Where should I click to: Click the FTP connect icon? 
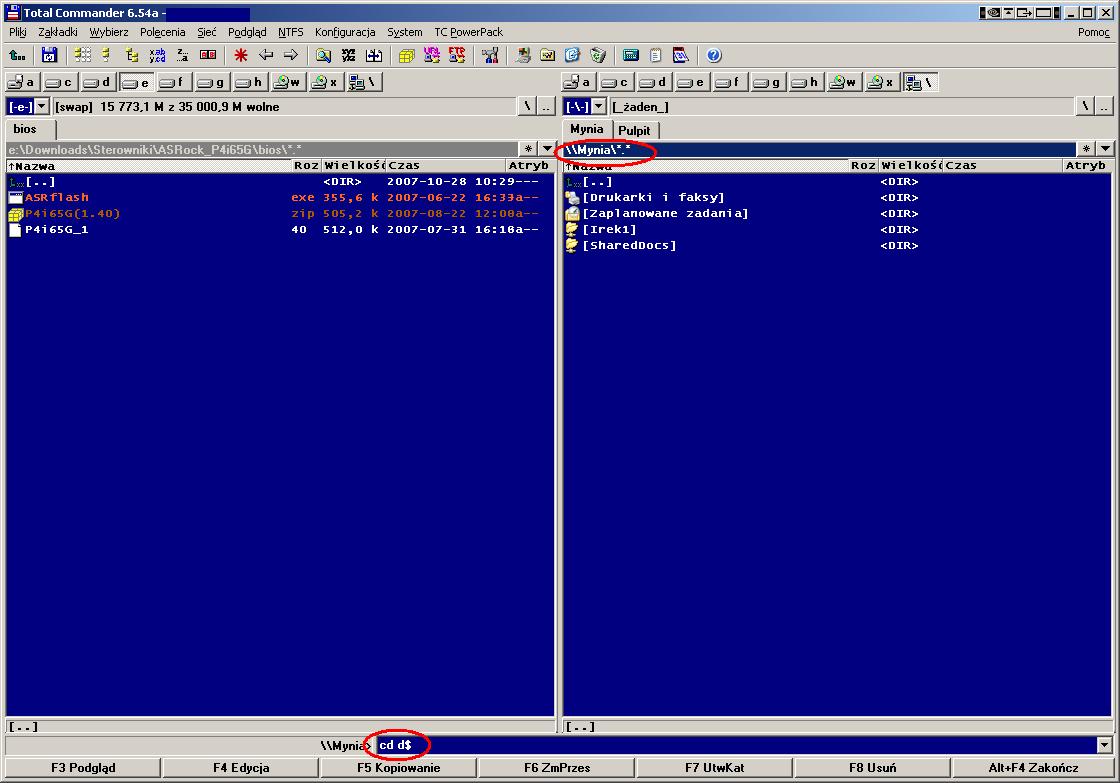pos(456,55)
